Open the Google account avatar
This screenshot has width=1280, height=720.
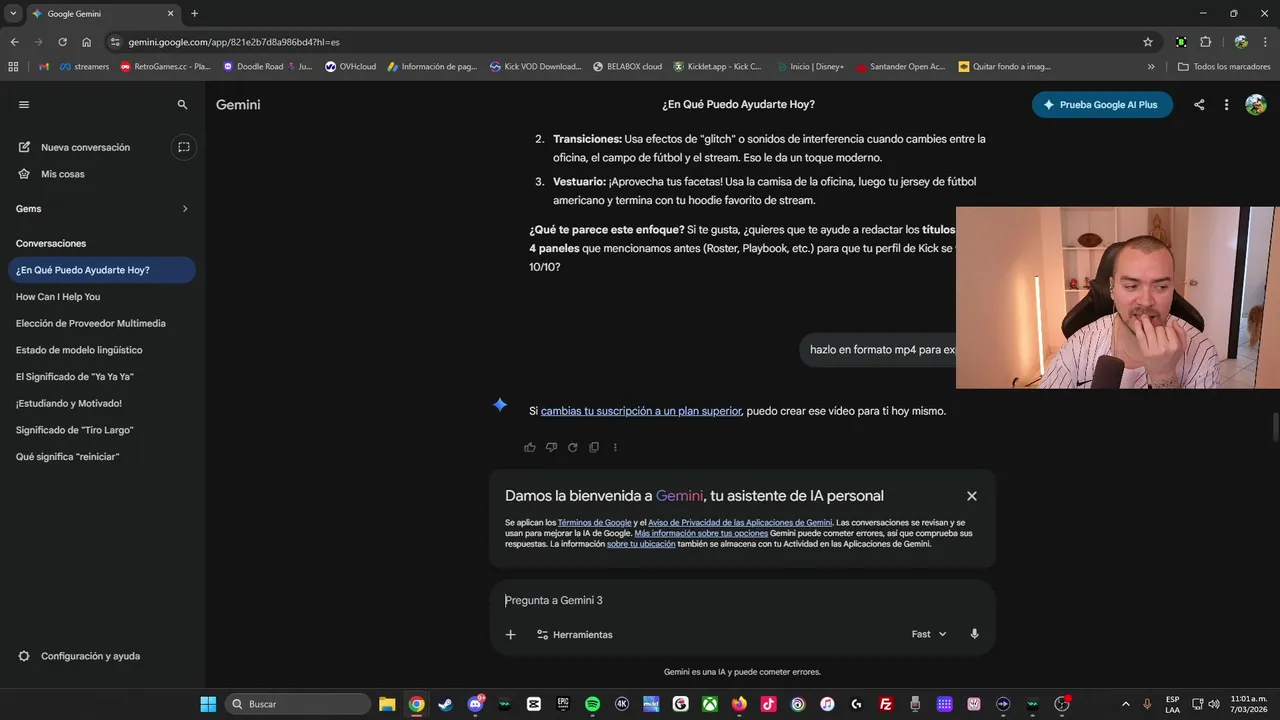pyautogui.click(x=1256, y=104)
